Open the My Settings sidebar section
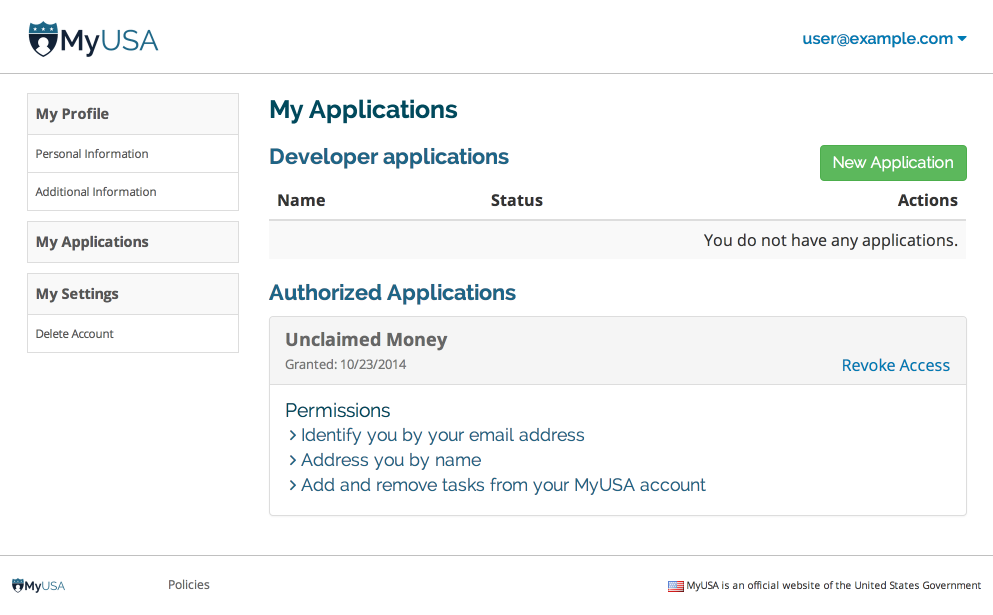993x615 pixels. pyautogui.click(x=77, y=294)
